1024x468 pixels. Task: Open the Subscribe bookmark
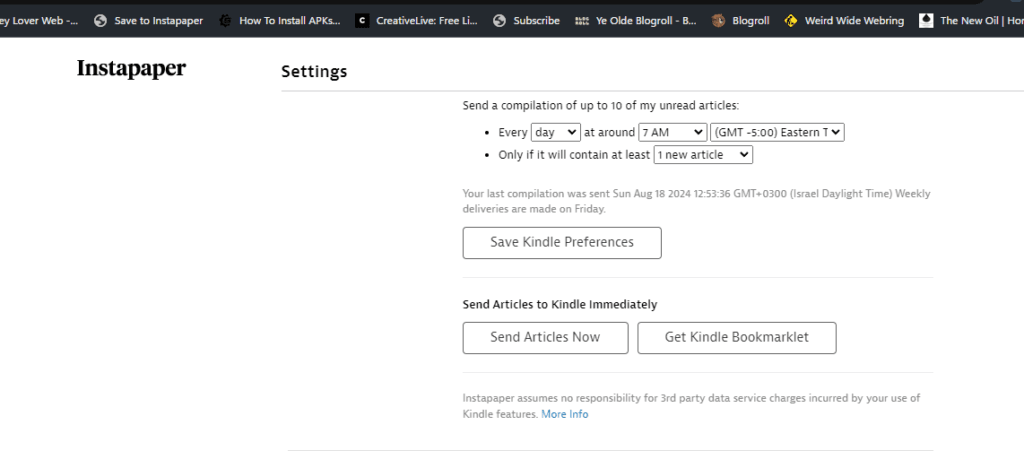pos(526,21)
